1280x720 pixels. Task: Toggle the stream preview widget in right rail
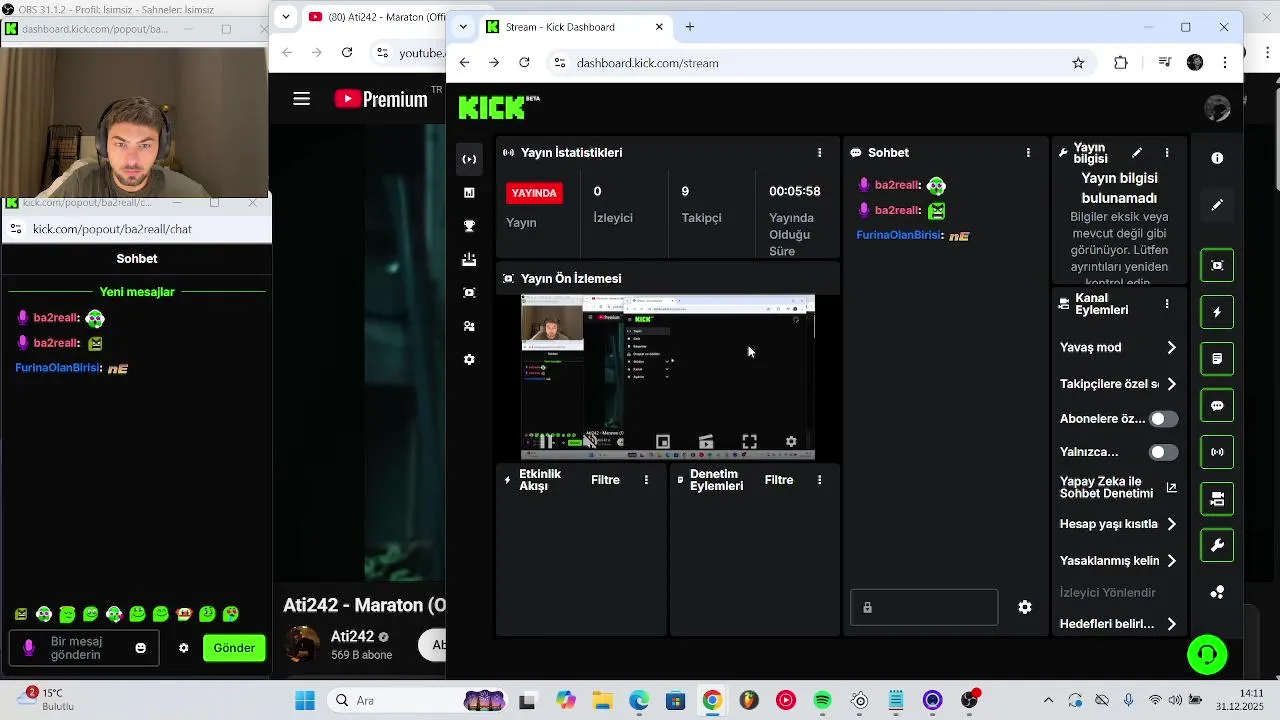(1217, 265)
